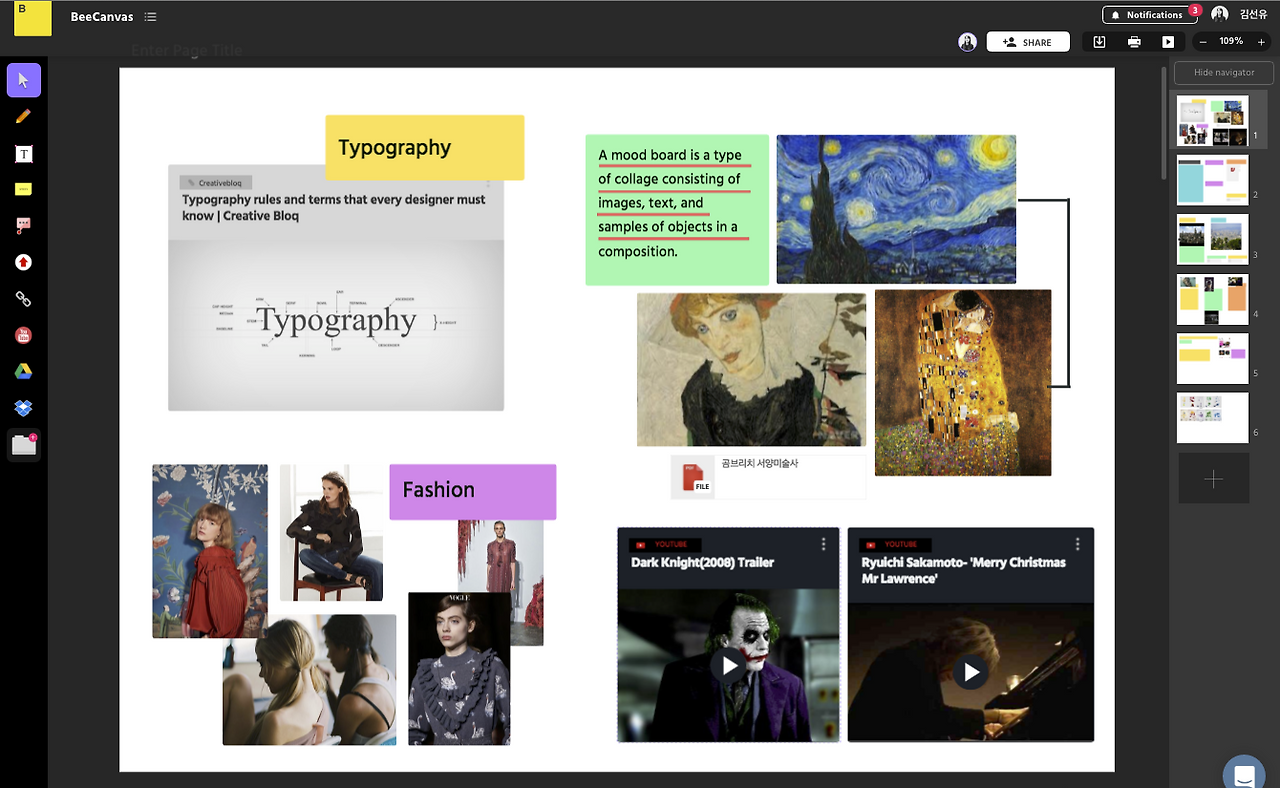The height and width of the screenshot is (788, 1280).
Task: Click the collaborator avatar left of SHARE
Action: click(967, 42)
